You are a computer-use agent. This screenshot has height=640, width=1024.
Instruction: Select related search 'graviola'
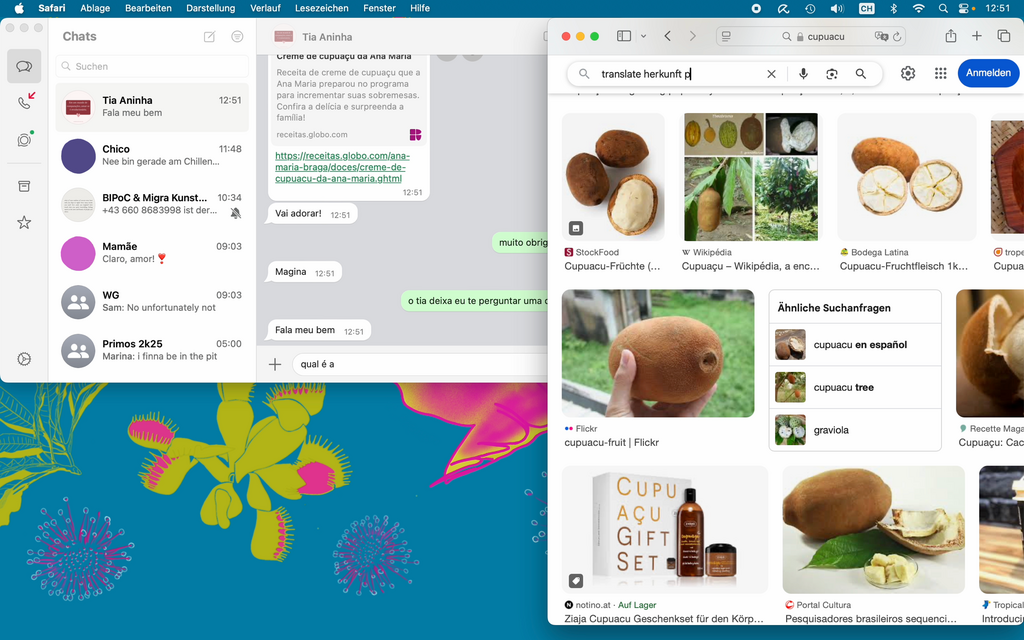point(855,430)
